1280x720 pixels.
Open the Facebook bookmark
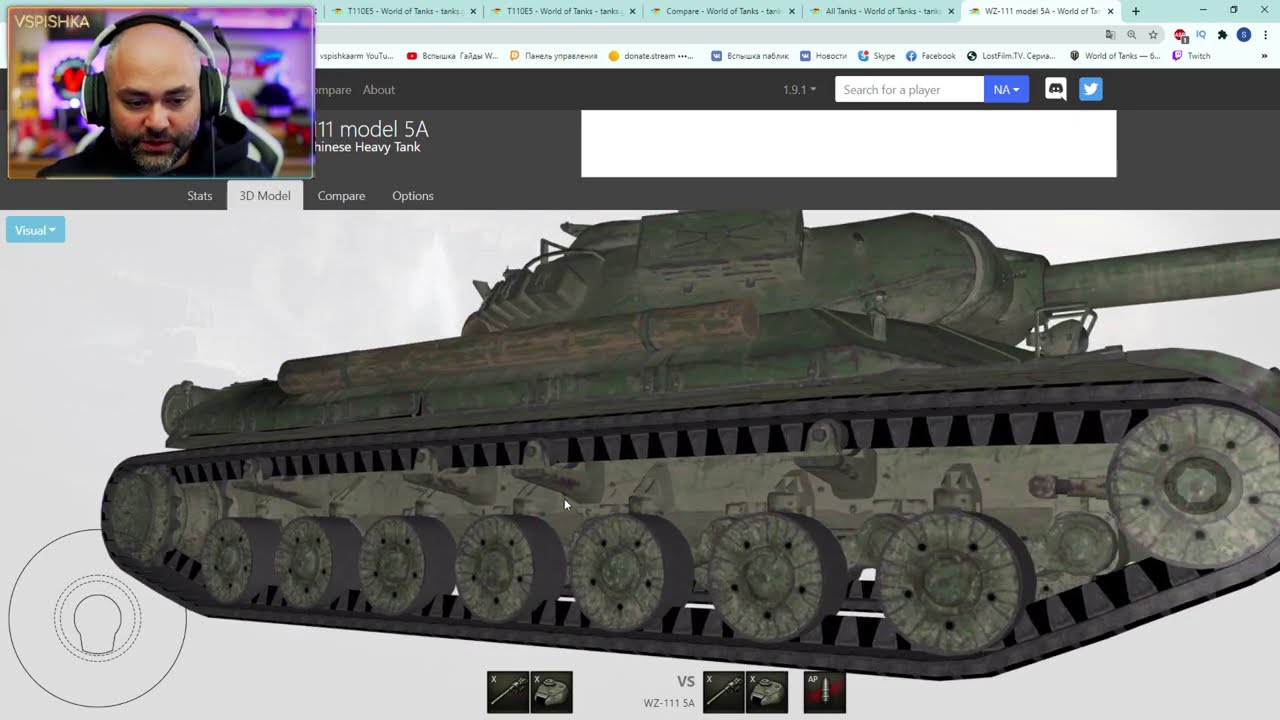click(930, 56)
